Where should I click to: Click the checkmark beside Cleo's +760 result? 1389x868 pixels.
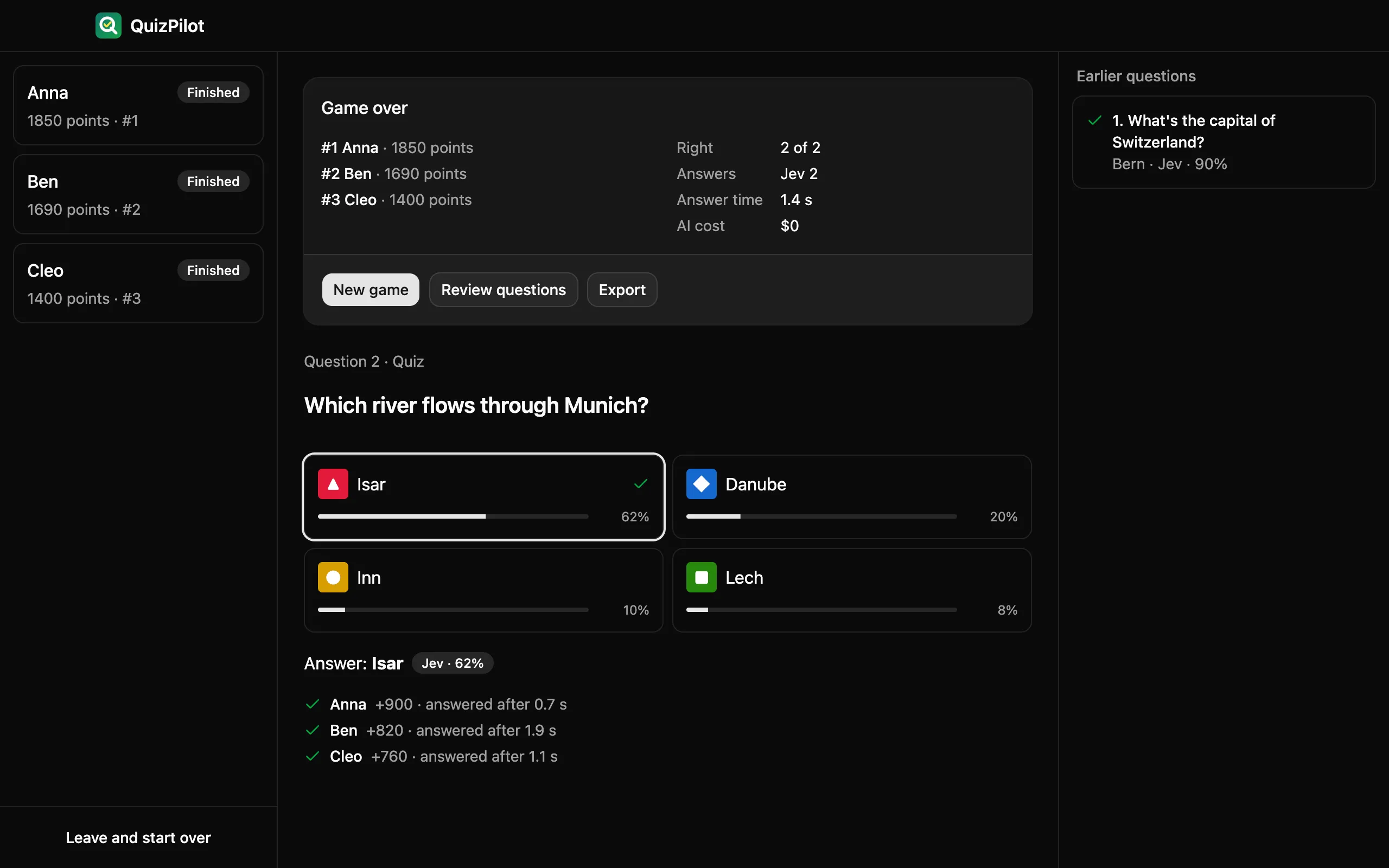tap(312, 756)
